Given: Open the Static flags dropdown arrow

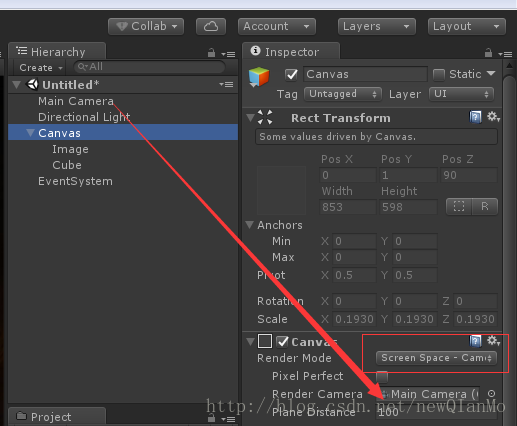Looking at the screenshot, I should coord(491,73).
